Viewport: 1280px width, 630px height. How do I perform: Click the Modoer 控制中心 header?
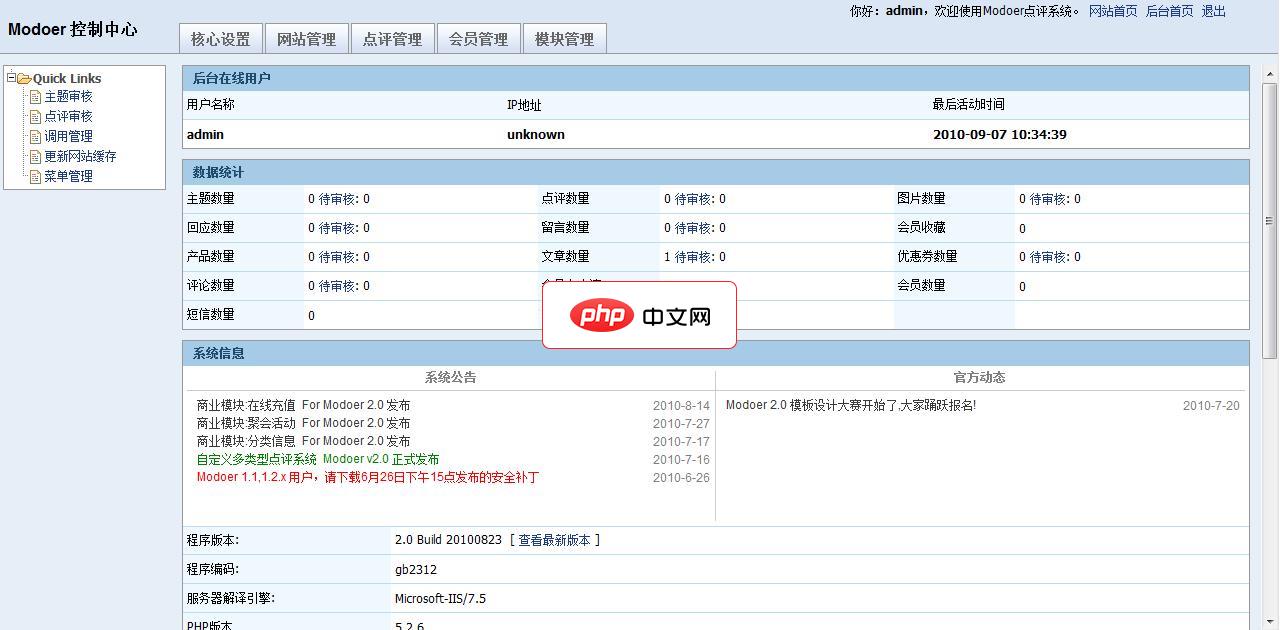tap(73, 30)
